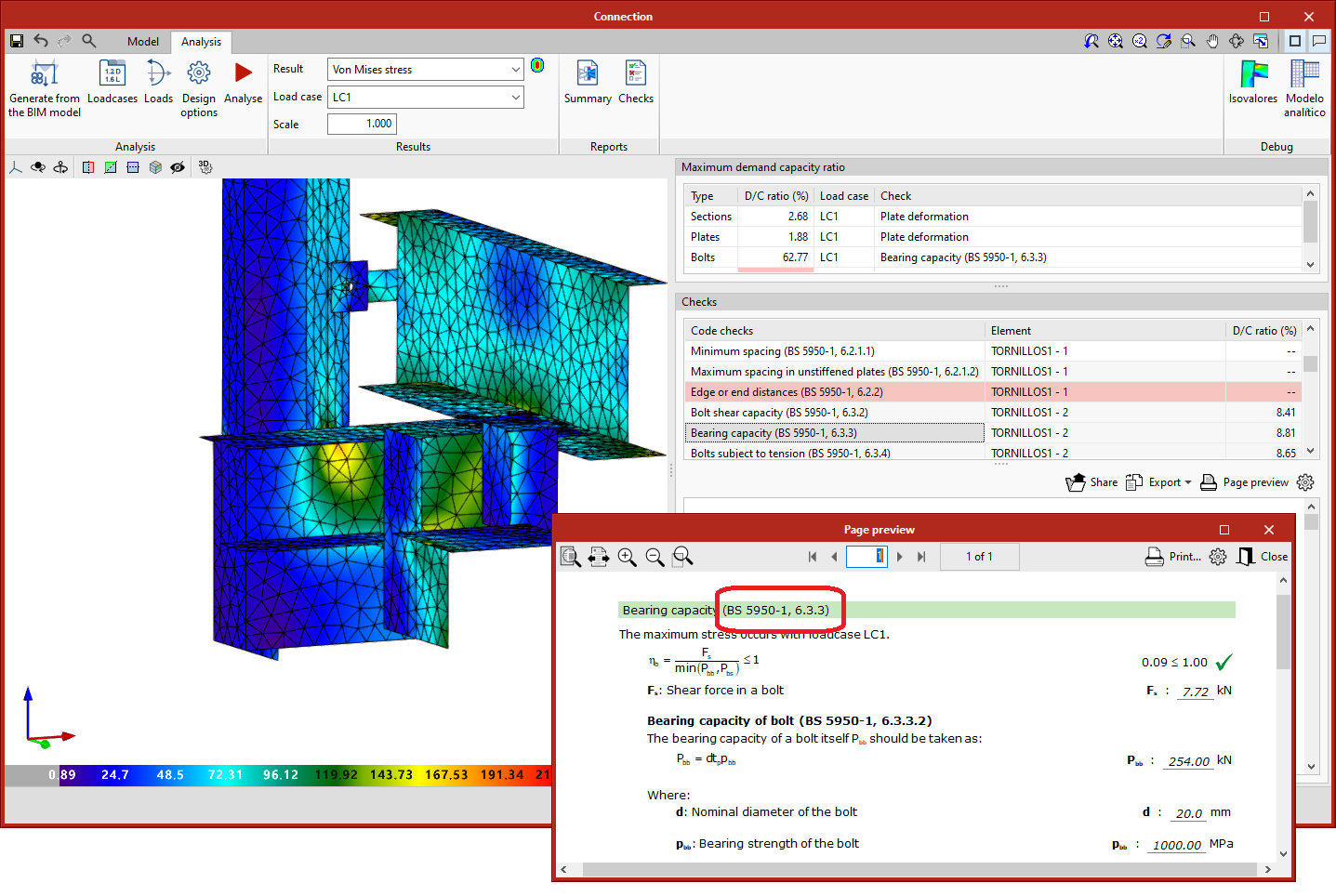Click the page number field in Page preview
Viewport: 1336px width, 896px height.
(x=866, y=556)
